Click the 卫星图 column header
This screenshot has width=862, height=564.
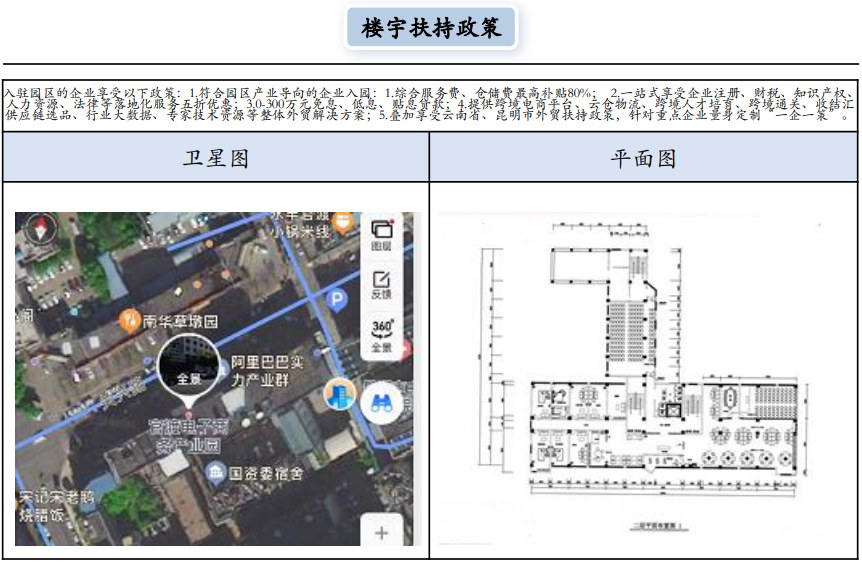point(216,158)
